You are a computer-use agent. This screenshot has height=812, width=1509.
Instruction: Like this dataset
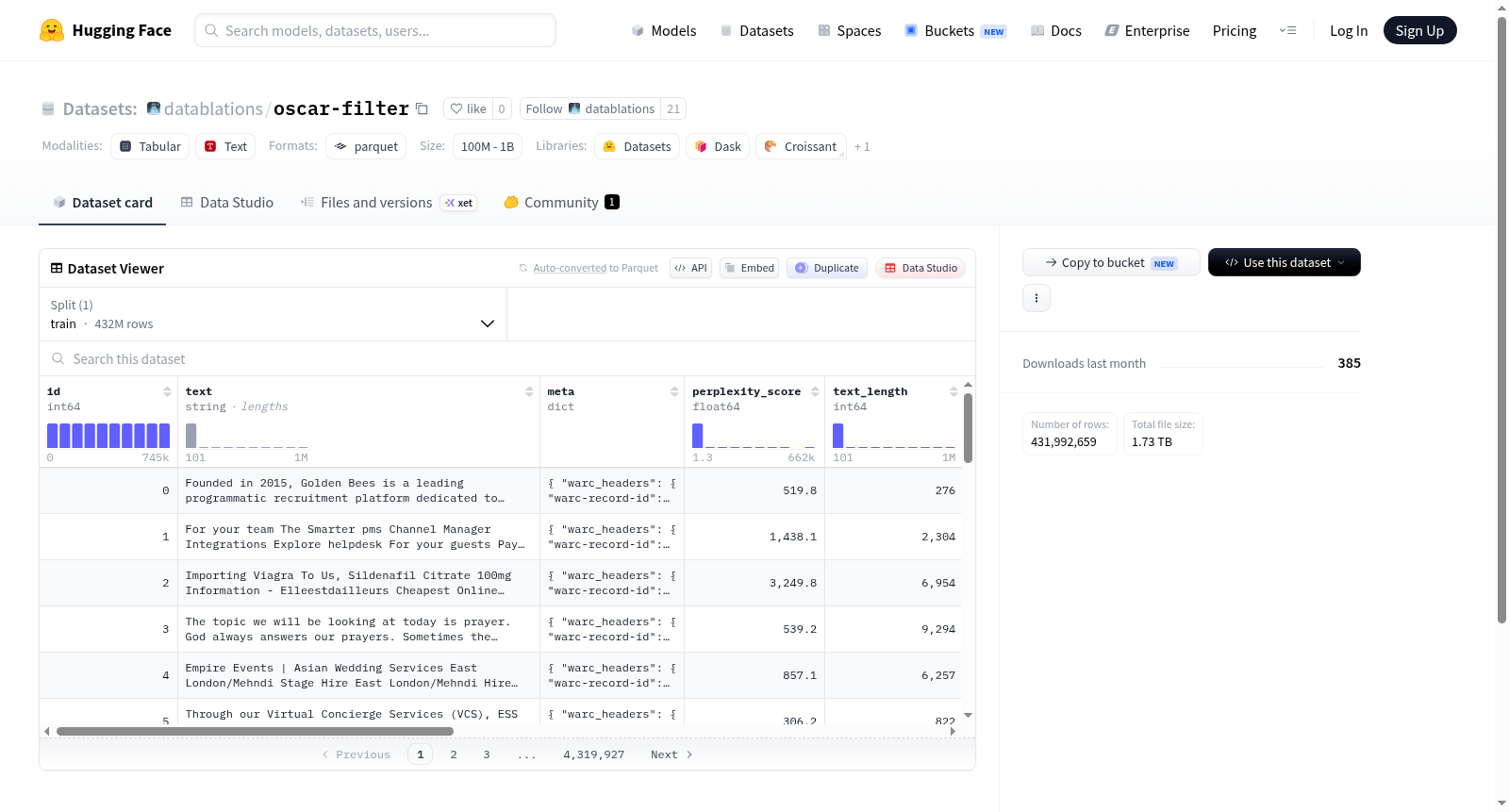pos(468,108)
